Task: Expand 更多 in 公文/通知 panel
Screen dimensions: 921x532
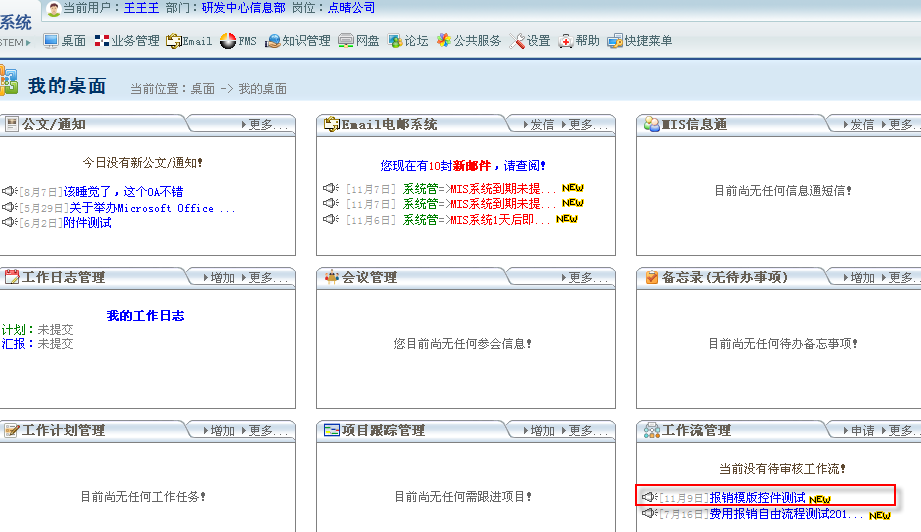Action: (268, 125)
